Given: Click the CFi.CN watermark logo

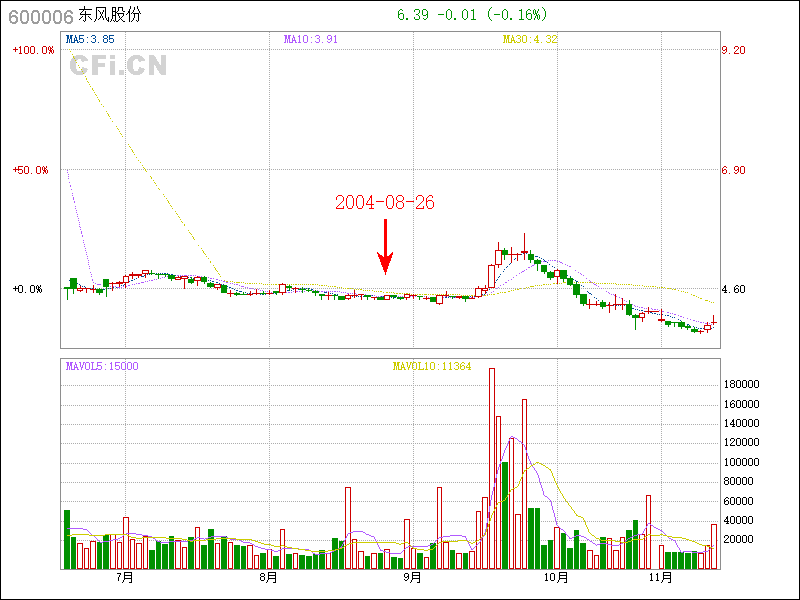Looking at the screenshot, I should [x=118, y=67].
